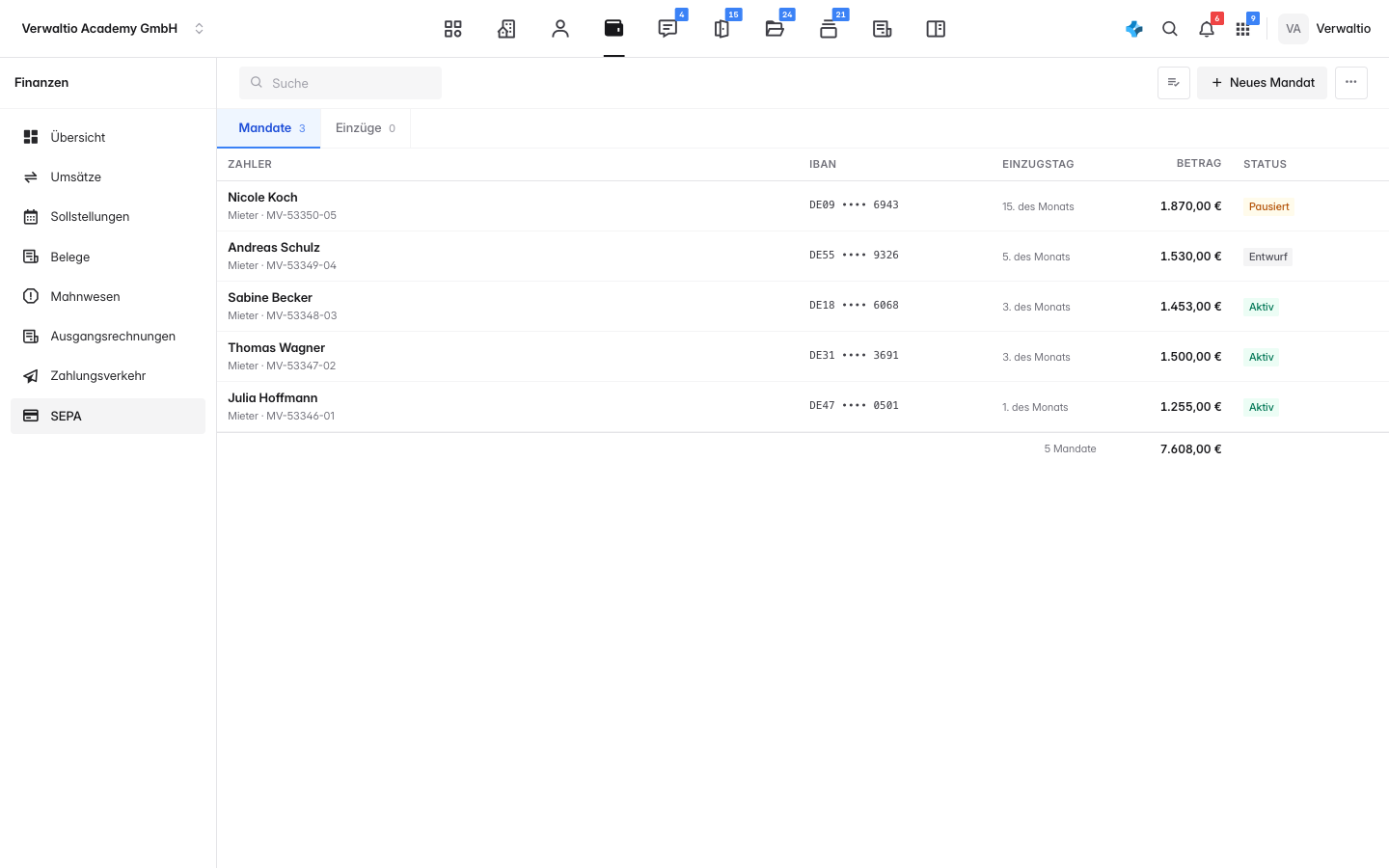Open Mahnwesen in the sidebar
1389x868 pixels.
click(108, 296)
